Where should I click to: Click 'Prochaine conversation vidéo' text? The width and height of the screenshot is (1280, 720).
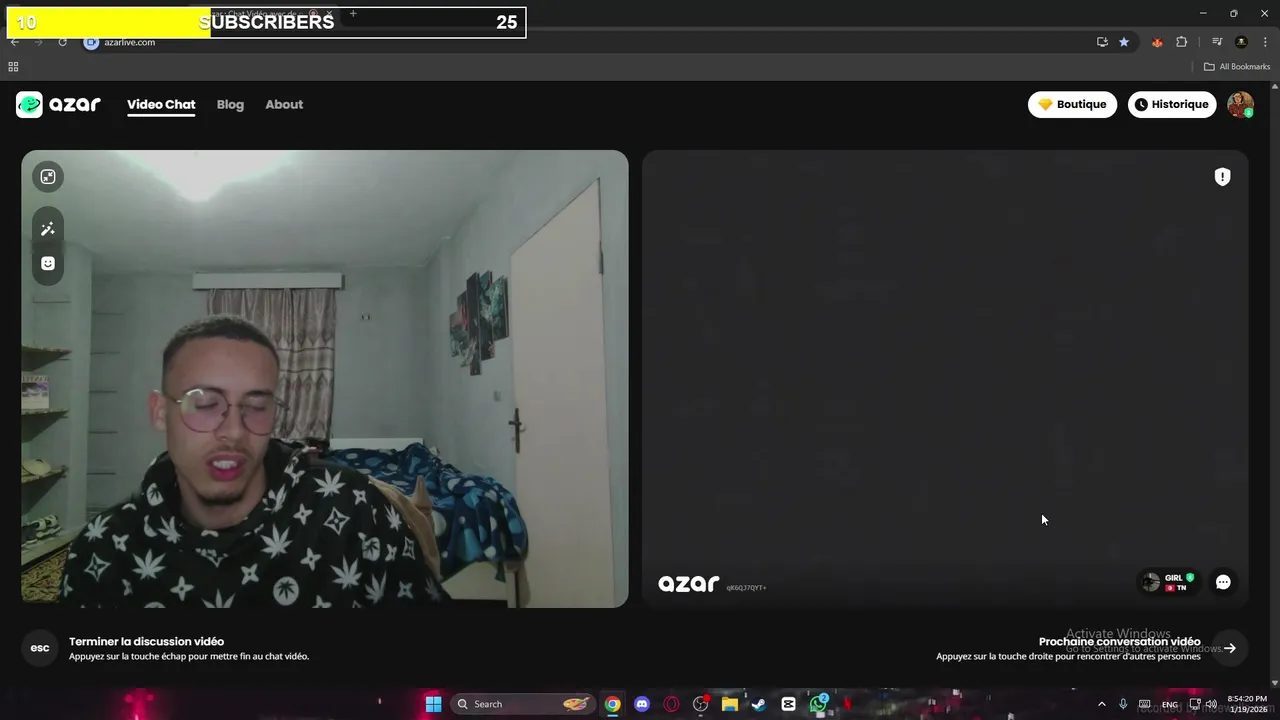[1119, 642]
